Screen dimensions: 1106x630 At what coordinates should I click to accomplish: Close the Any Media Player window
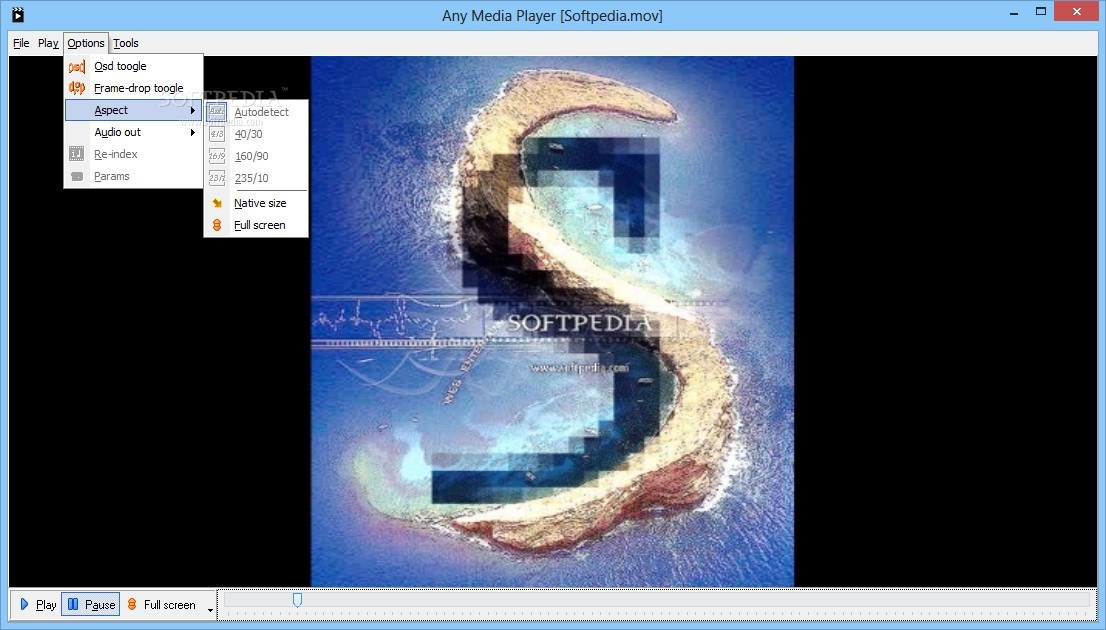(1076, 11)
